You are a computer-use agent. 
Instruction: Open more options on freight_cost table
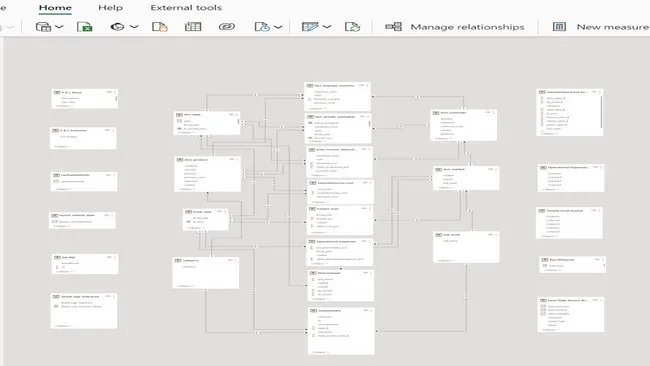[371, 208]
